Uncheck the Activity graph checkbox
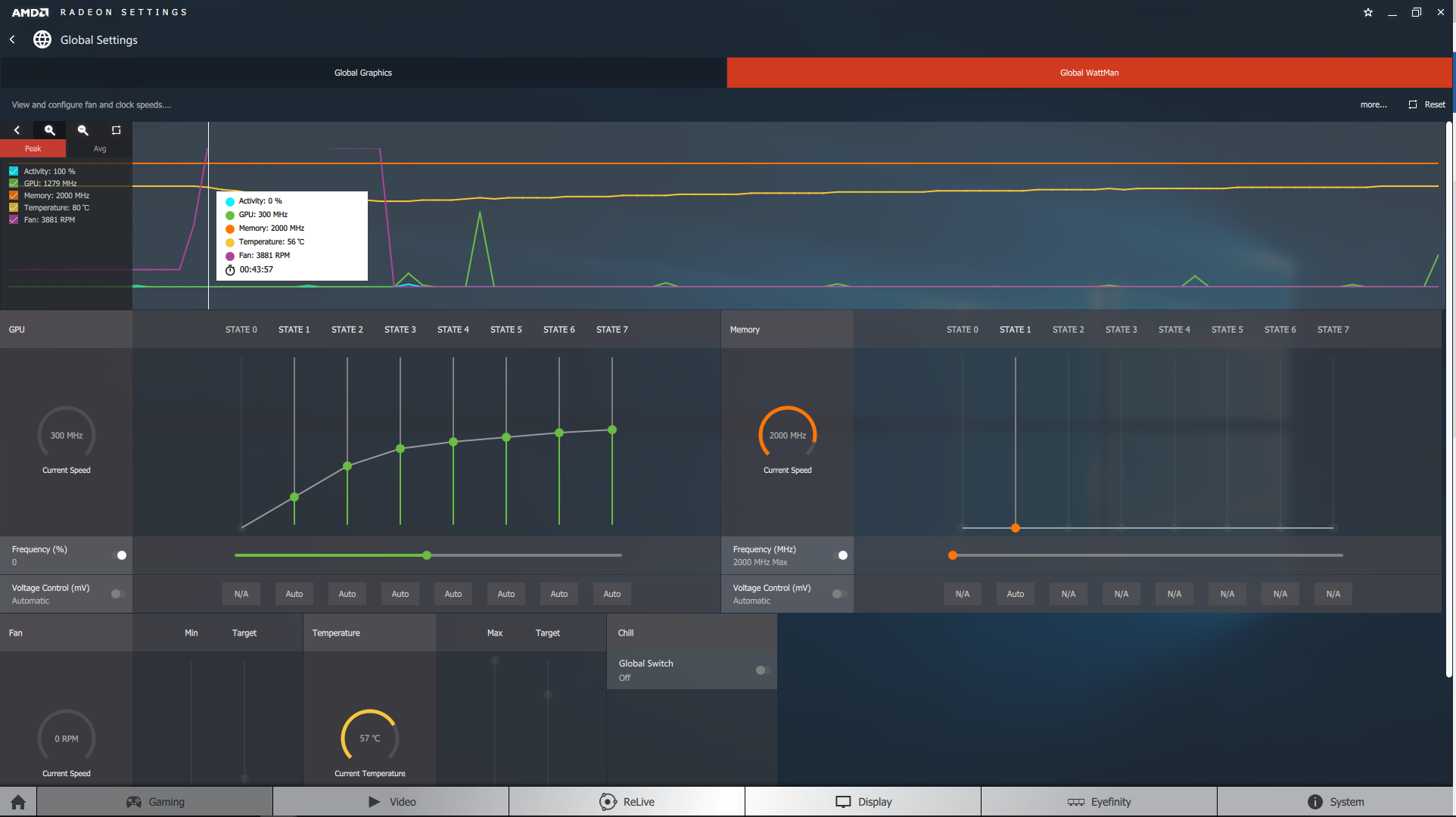1456x817 pixels. point(14,171)
